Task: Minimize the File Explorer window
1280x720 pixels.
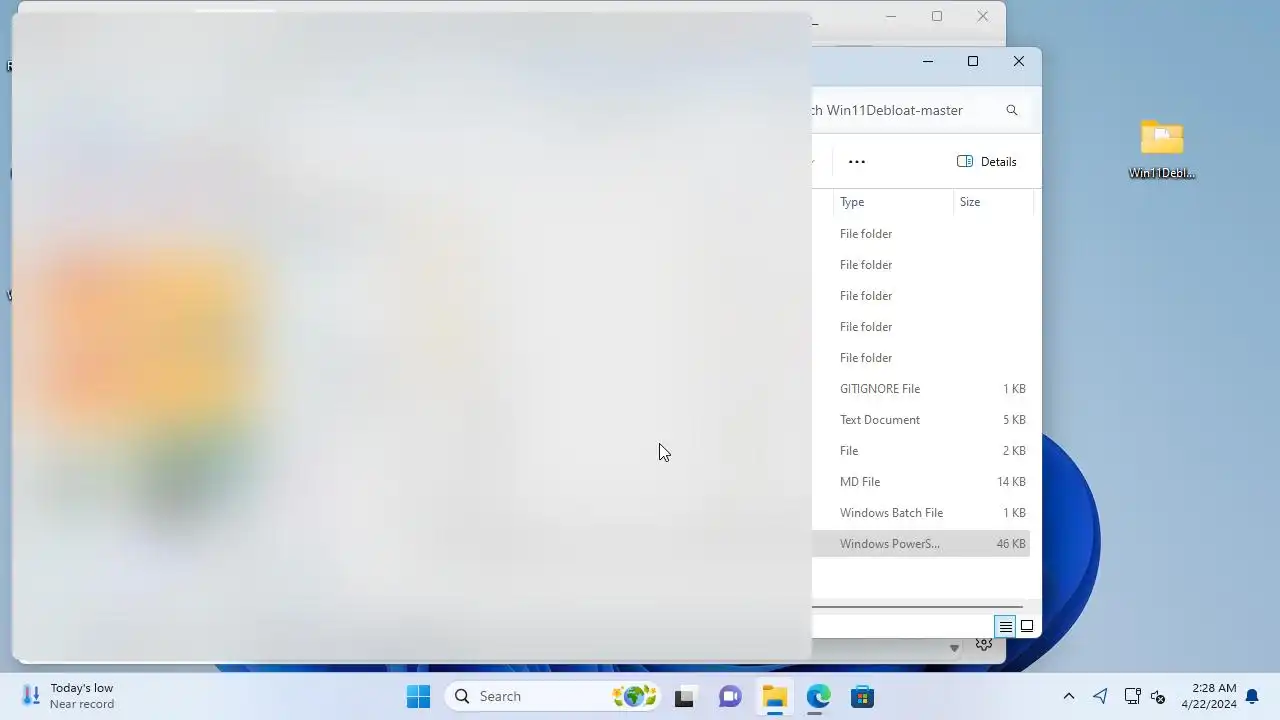Action: pos(927,61)
